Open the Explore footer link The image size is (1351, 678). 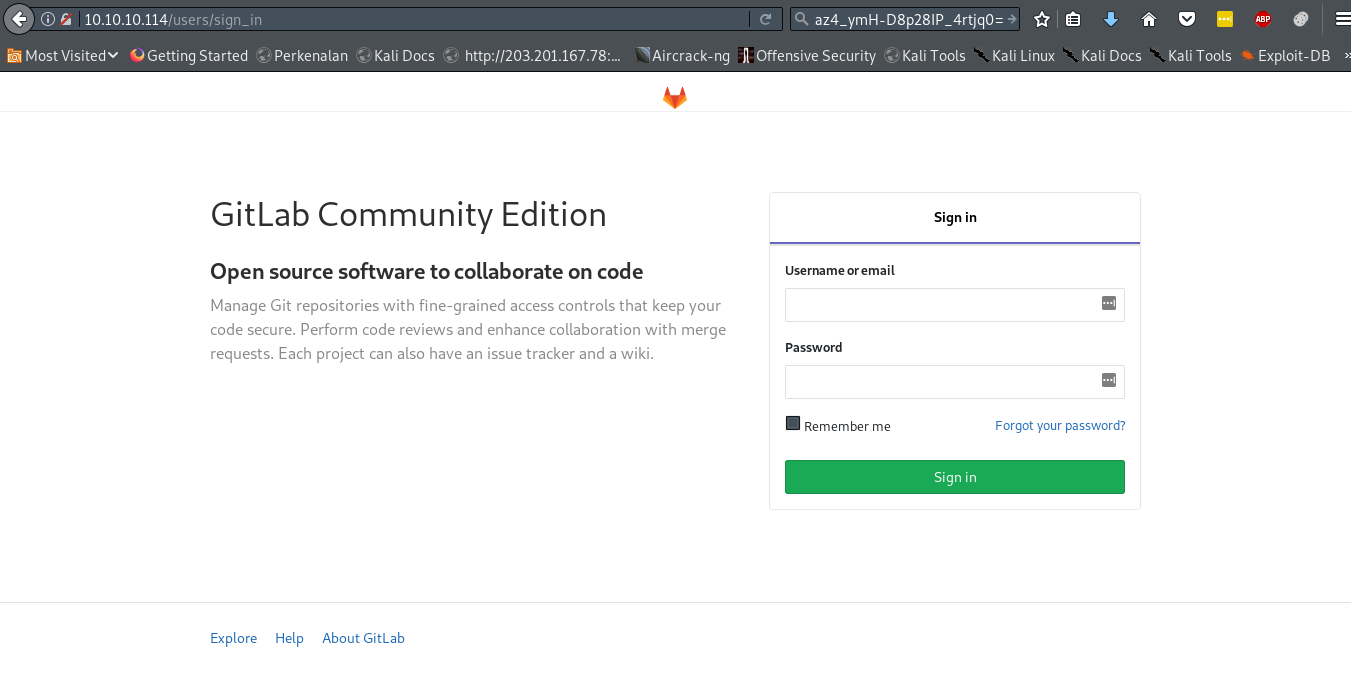[234, 638]
